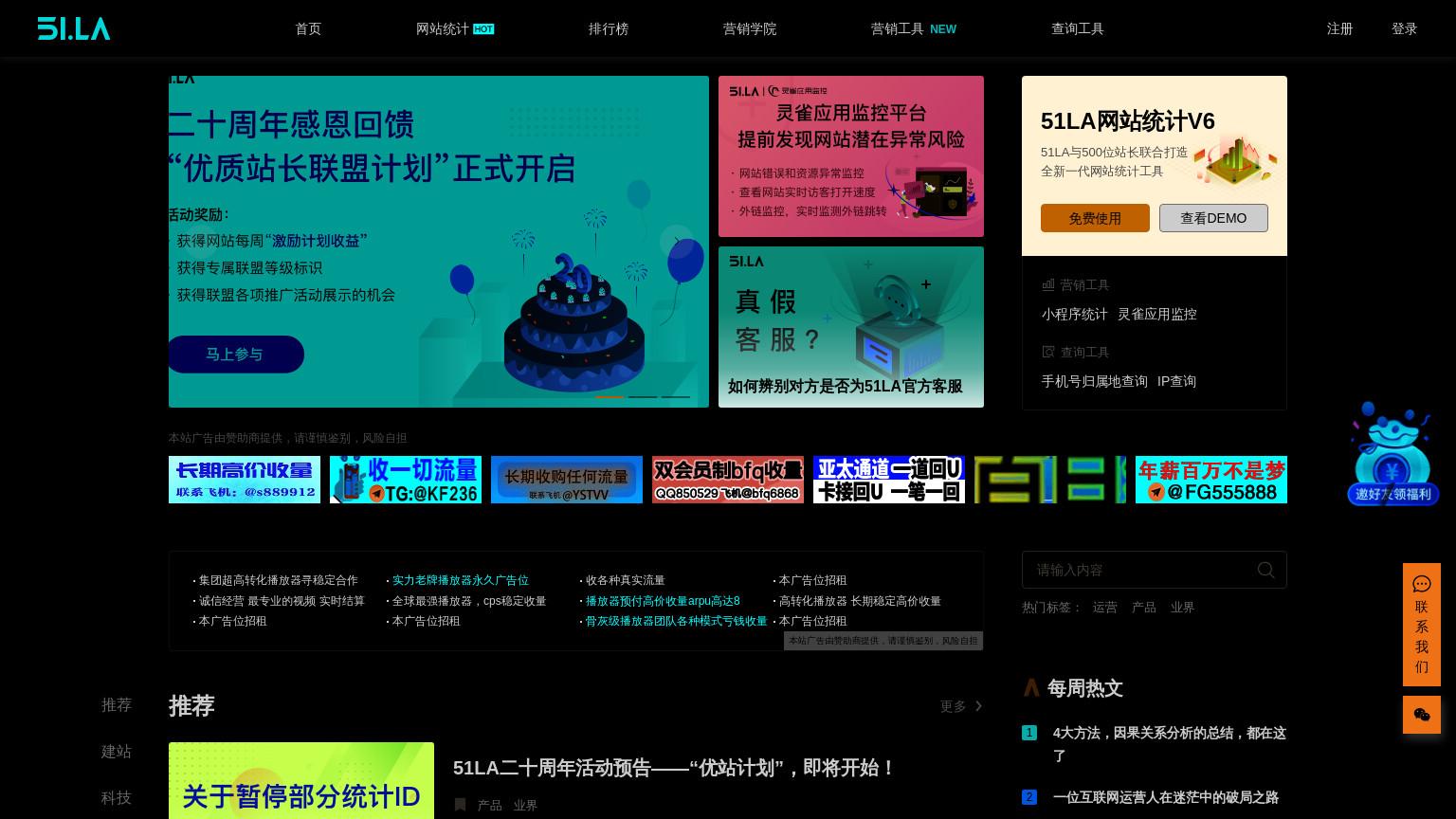
Task: Open the WeChat icon button
Action: click(x=1422, y=715)
